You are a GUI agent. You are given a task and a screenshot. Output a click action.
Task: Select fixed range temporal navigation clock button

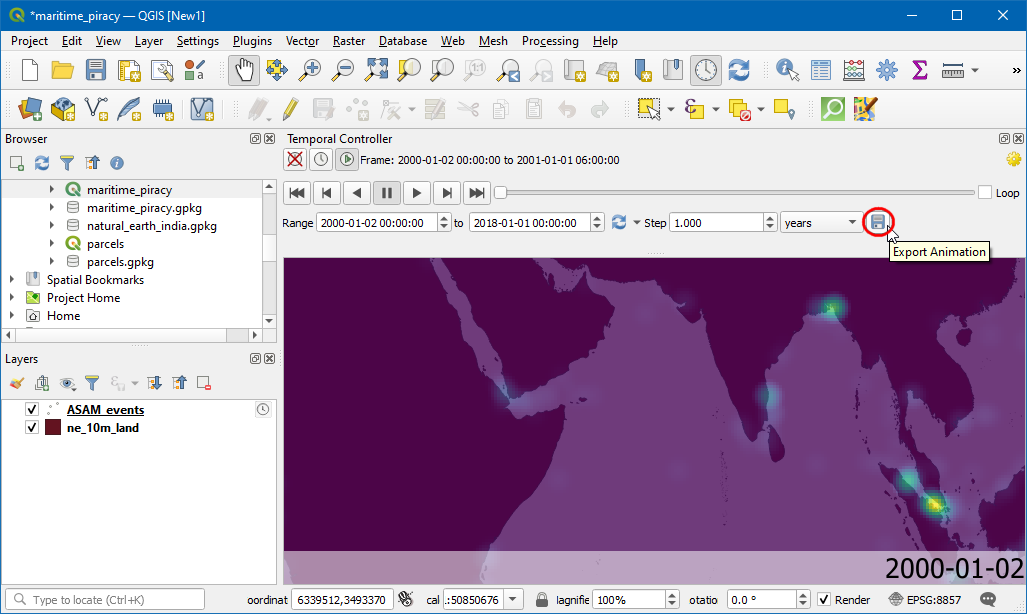(320, 159)
